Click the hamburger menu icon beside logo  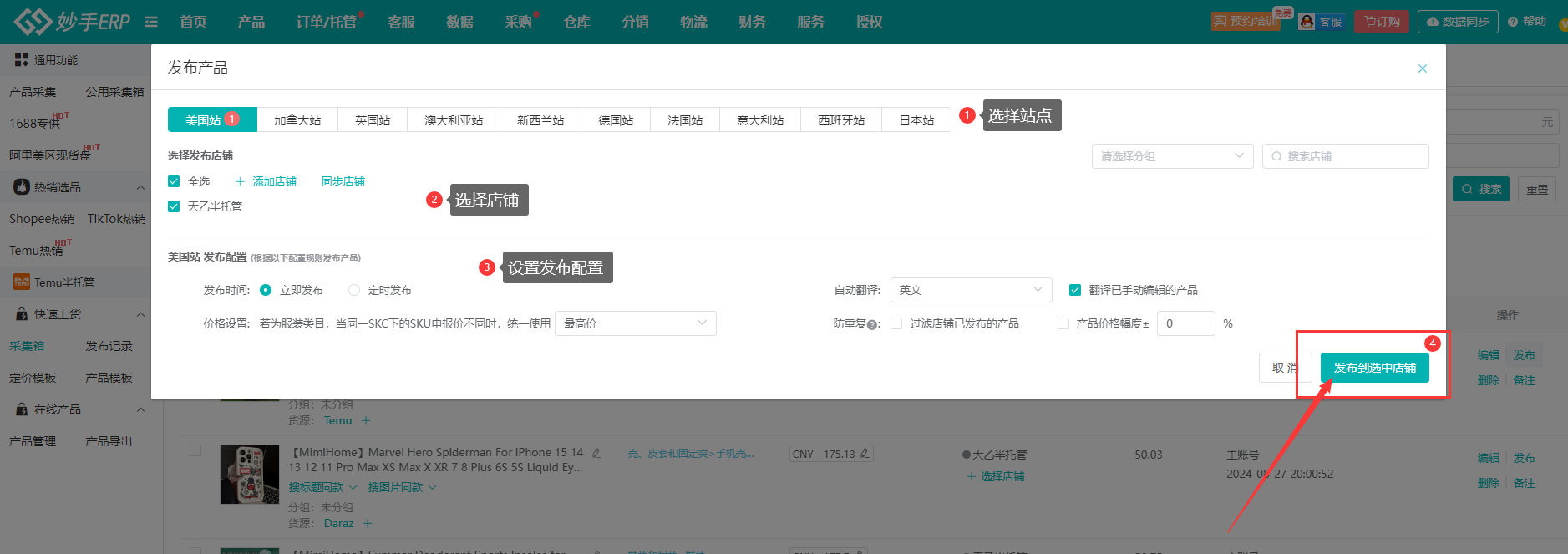point(151,22)
